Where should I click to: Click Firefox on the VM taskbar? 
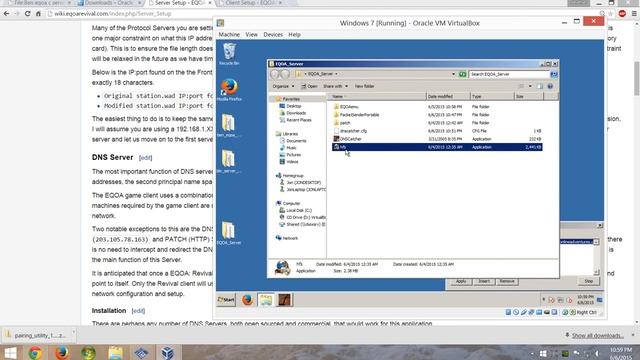(247, 300)
